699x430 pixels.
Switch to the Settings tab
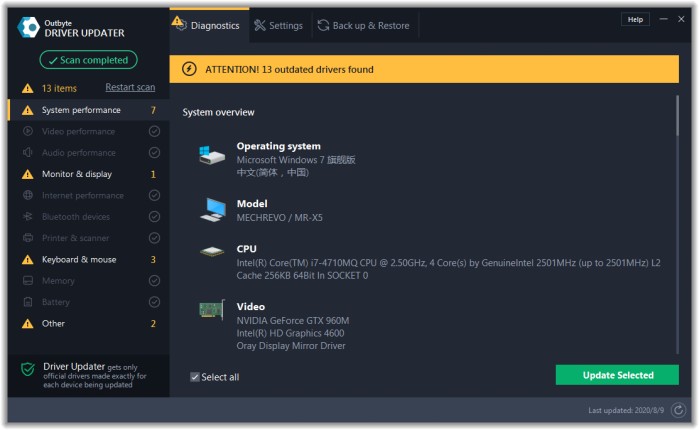279,25
